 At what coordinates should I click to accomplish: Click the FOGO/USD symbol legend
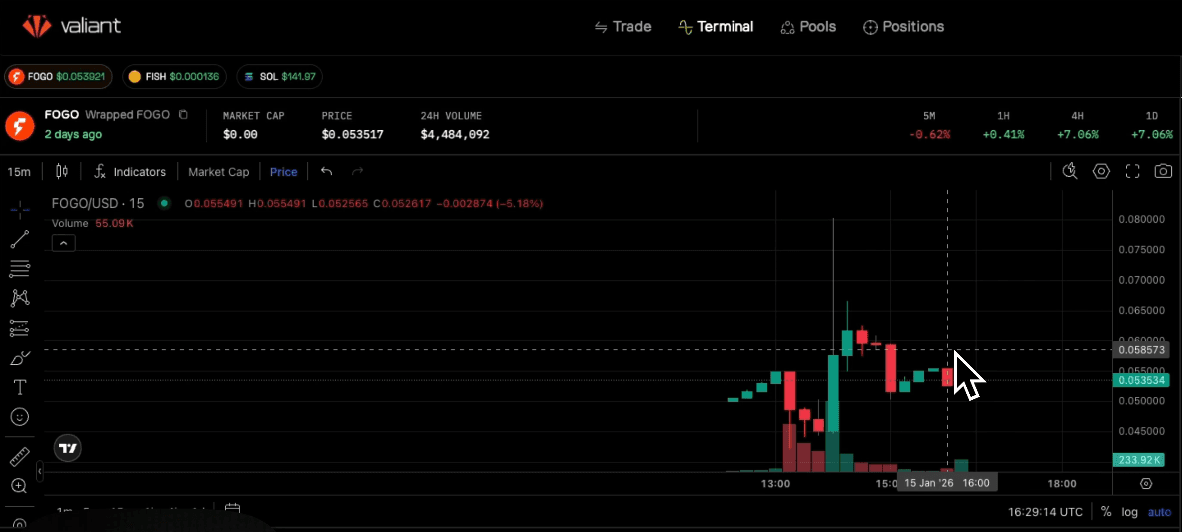pyautogui.click(x=97, y=203)
